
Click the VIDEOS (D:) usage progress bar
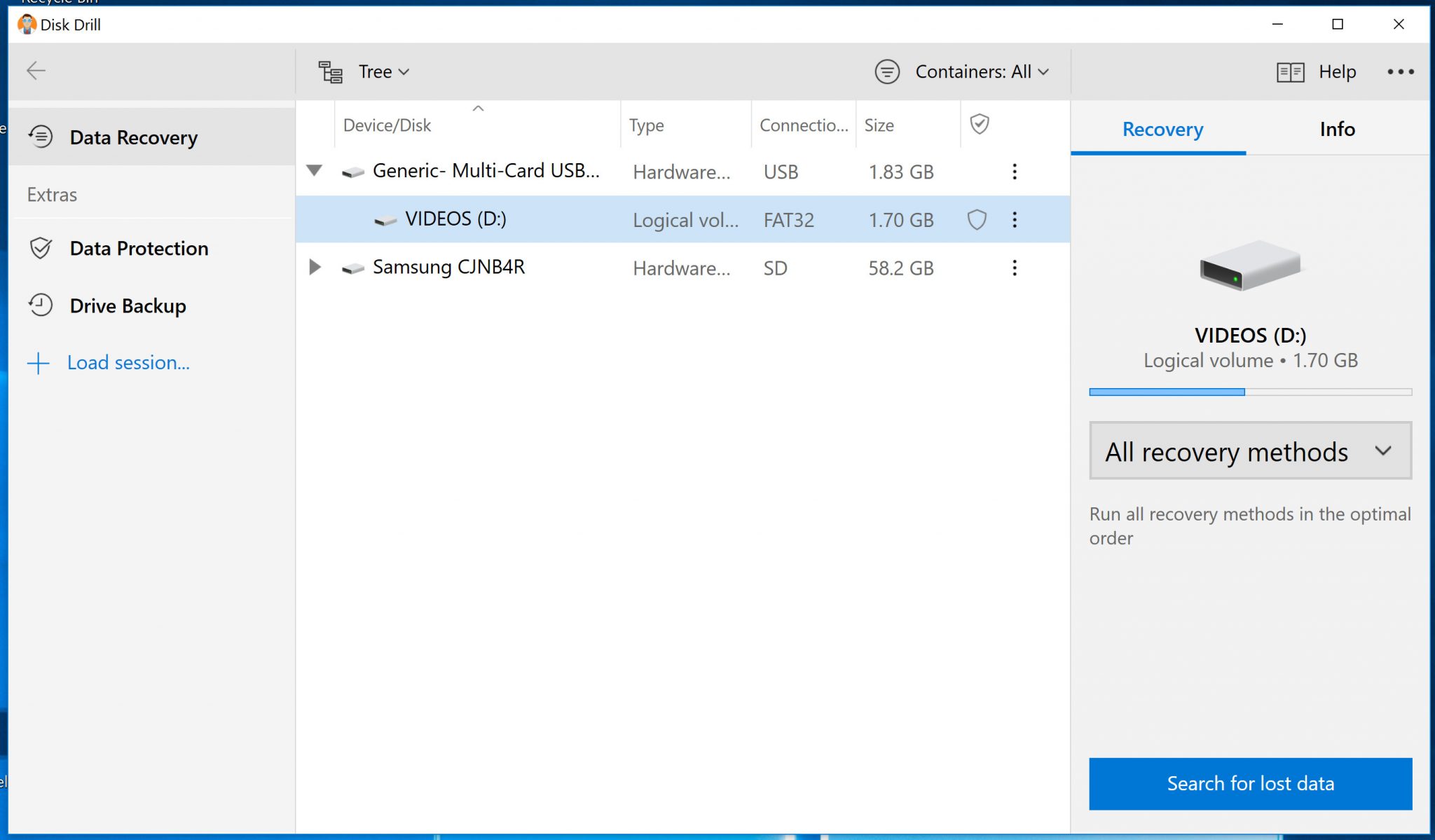(1250, 392)
